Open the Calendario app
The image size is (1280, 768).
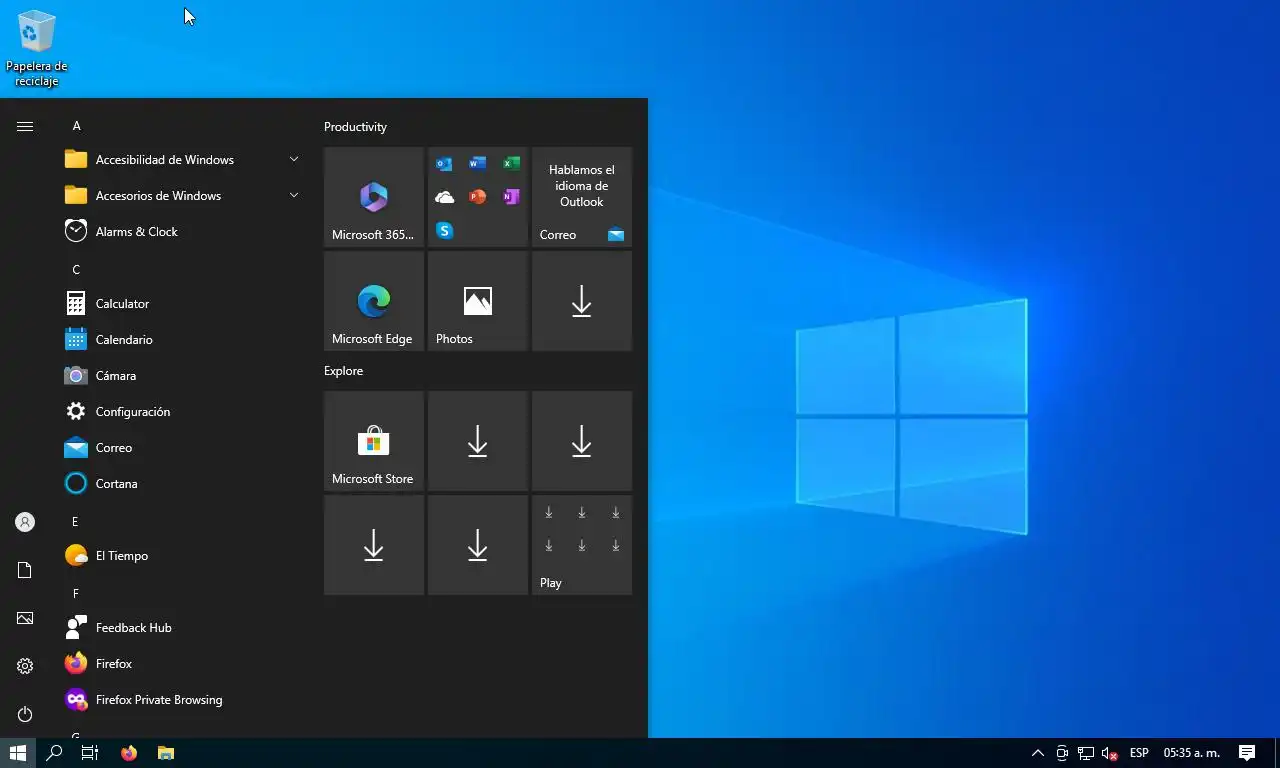coord(183,339)
